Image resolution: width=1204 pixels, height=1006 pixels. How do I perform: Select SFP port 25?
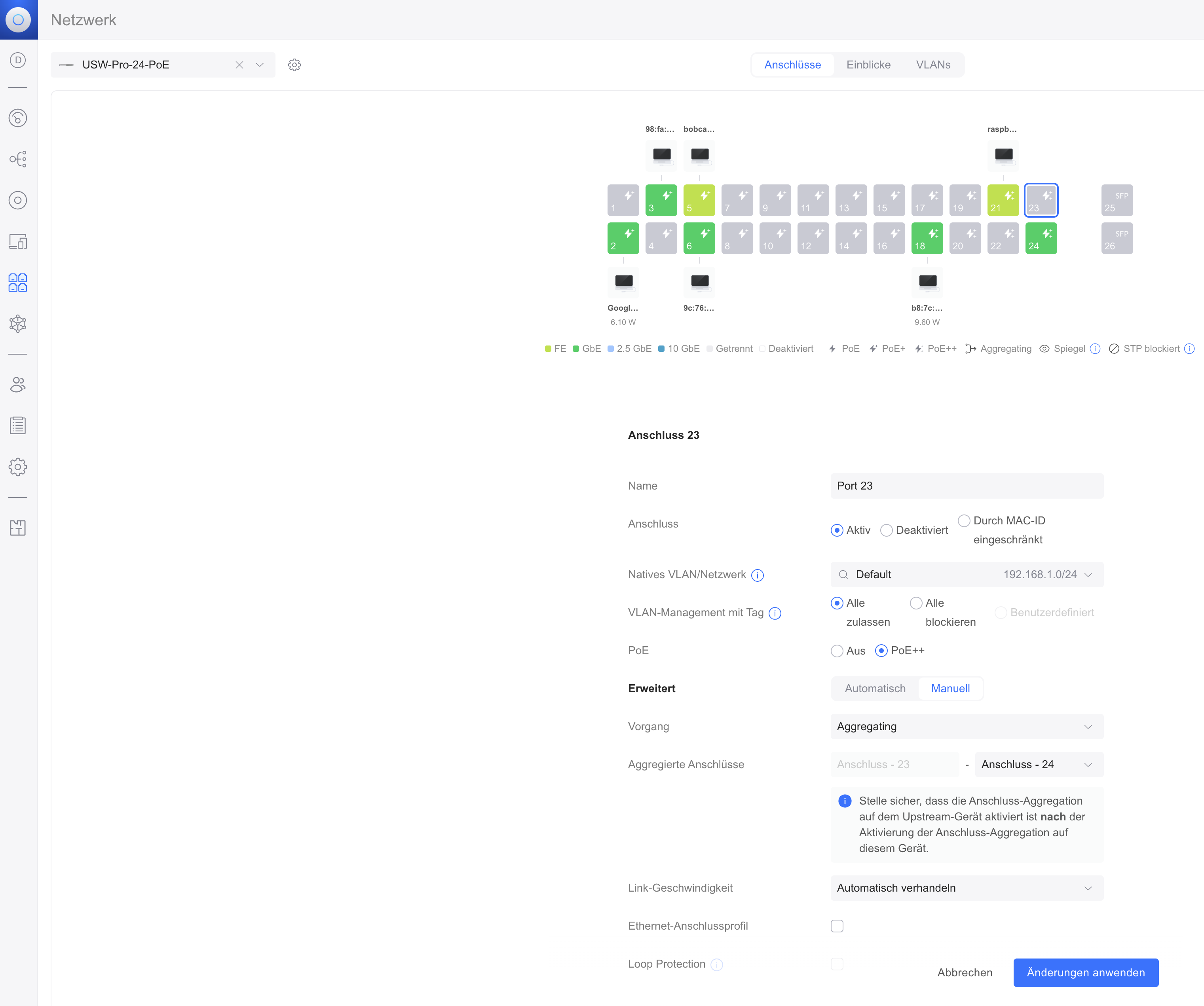(x=1117, y=200)
